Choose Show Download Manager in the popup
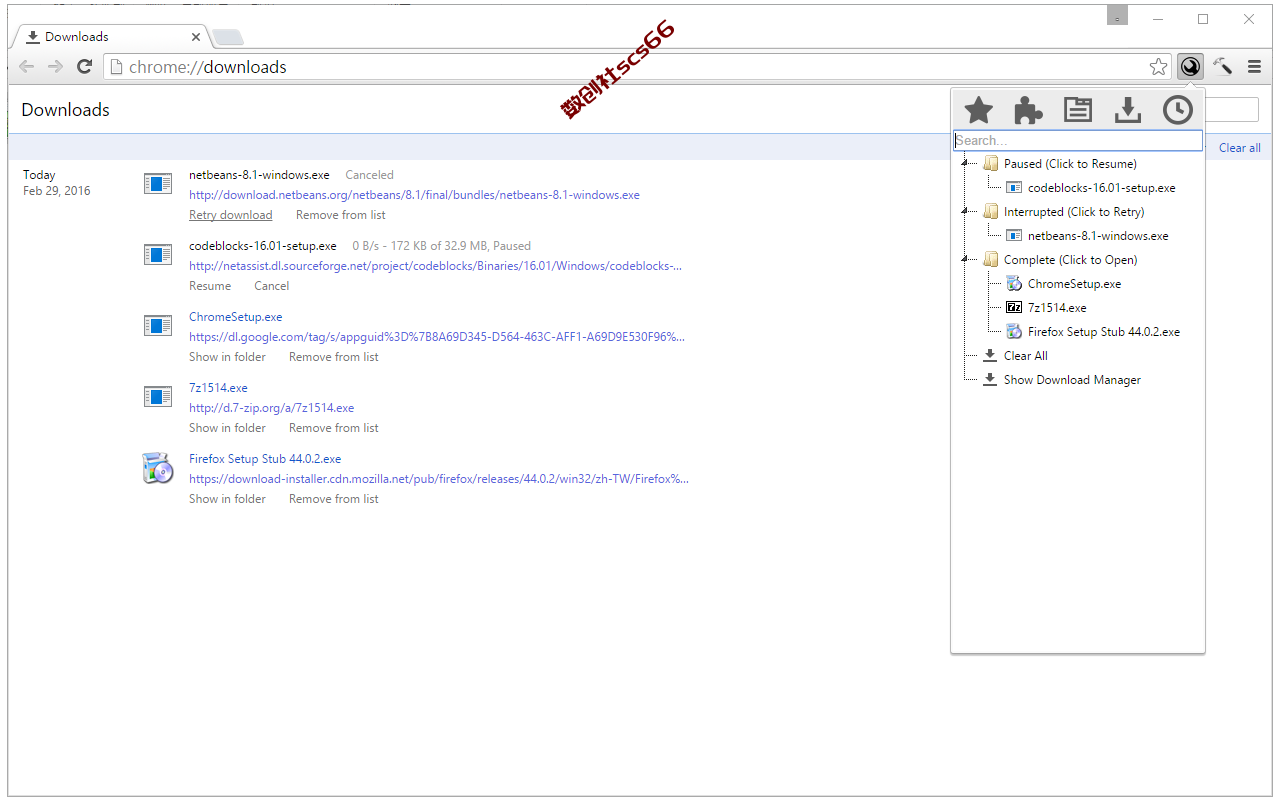The width and height of the screenshot is (1280, 800). 1072,379
